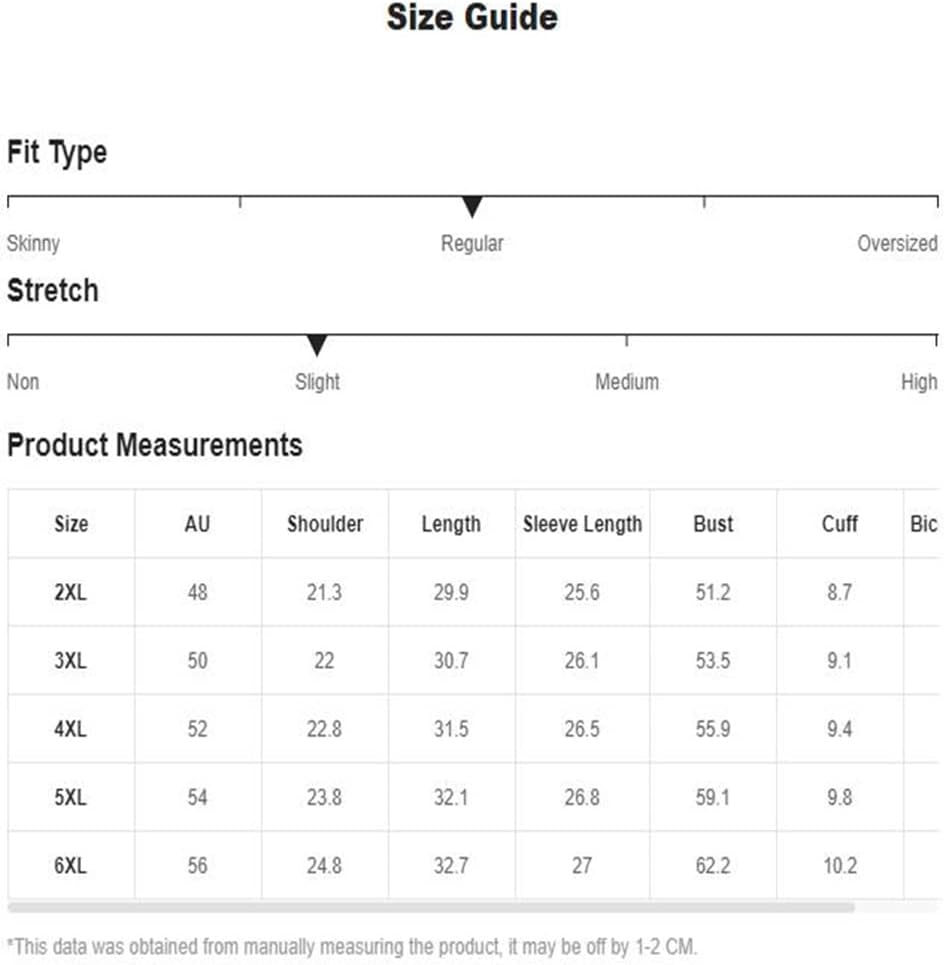Click the High label on Stretch scale
The height and width of the screenshot is (965, 945).
click(919, 382)
